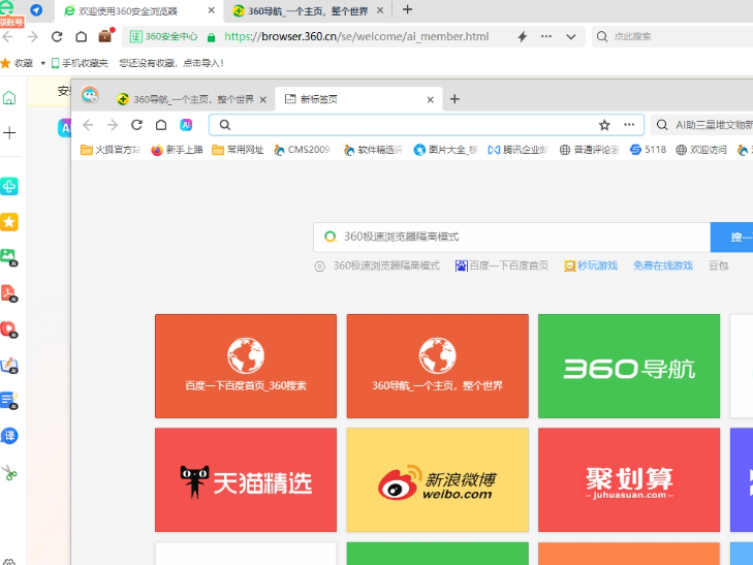Expand the 常用网址 bookmark folder
The image size is (753, 565).
pyautogui.click(x=238, y=150)
